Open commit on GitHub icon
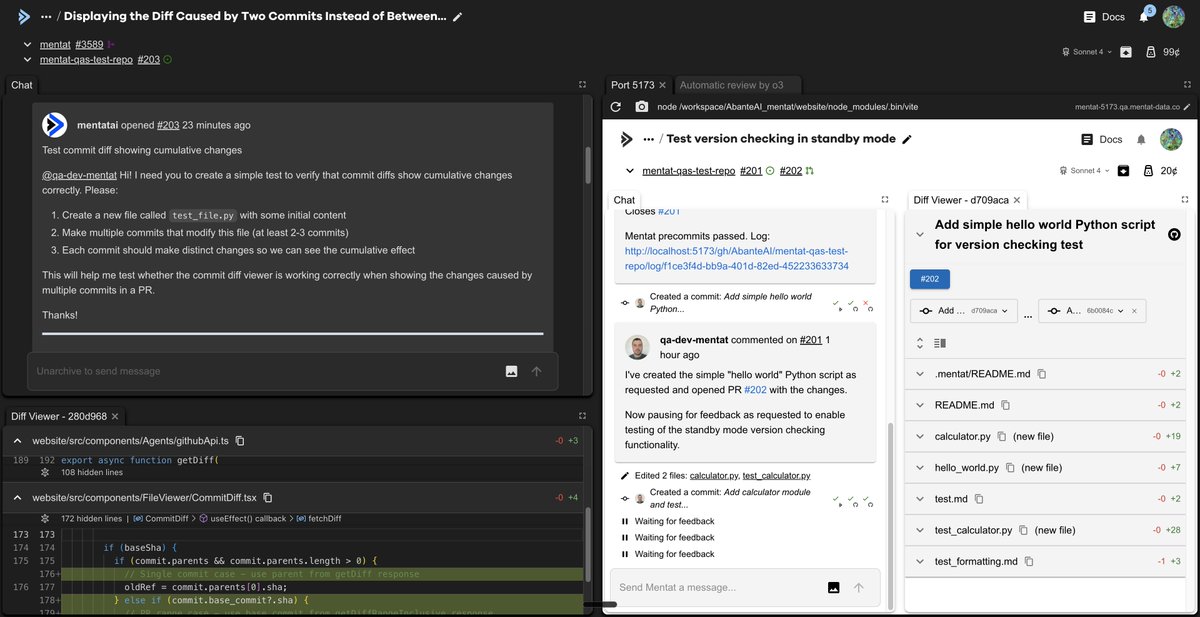Viewport: 1200px width, 617px height. tap(1174, 234)
